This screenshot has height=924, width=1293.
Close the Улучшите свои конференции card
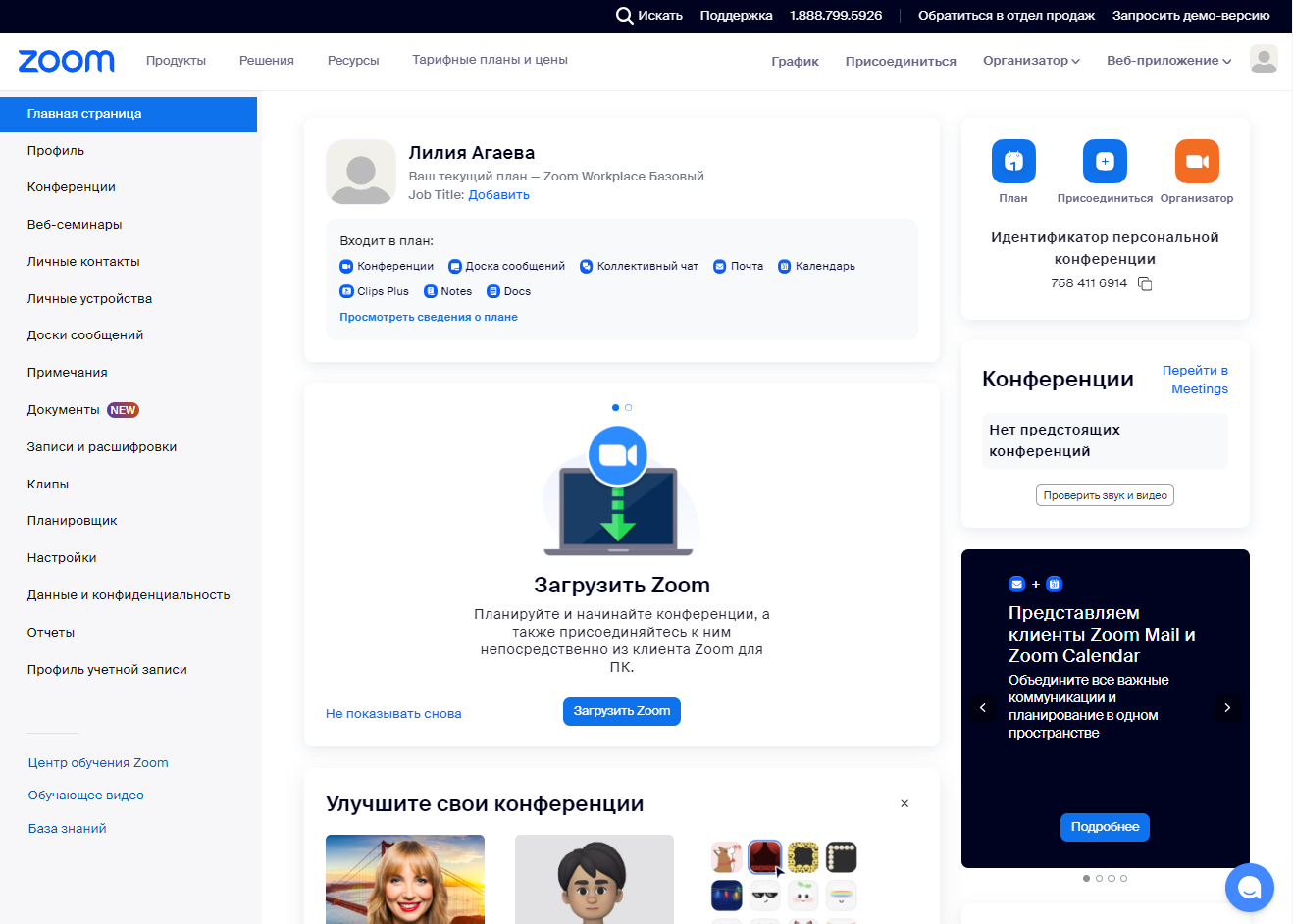coord(905,803)
